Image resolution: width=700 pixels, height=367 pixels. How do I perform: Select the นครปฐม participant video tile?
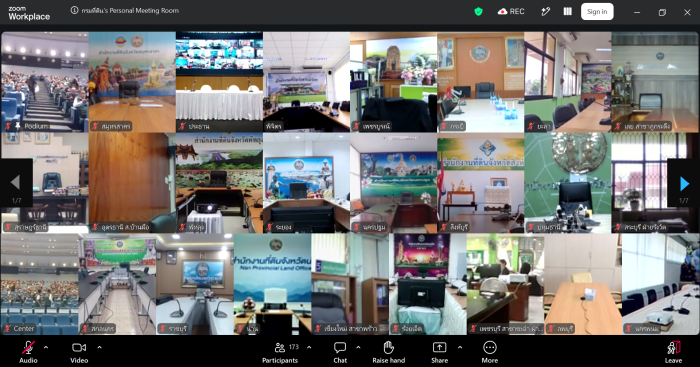(393, 183)
